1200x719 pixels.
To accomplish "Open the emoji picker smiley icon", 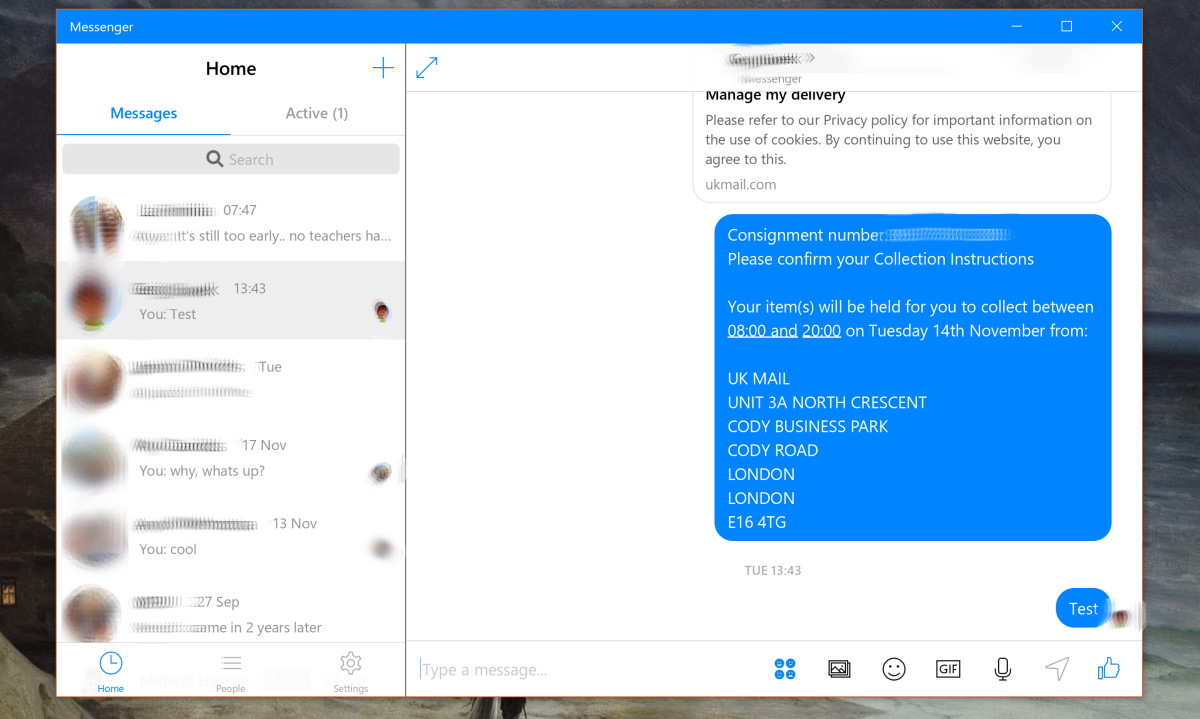I will pyautogui.click(x=893, y=669).
